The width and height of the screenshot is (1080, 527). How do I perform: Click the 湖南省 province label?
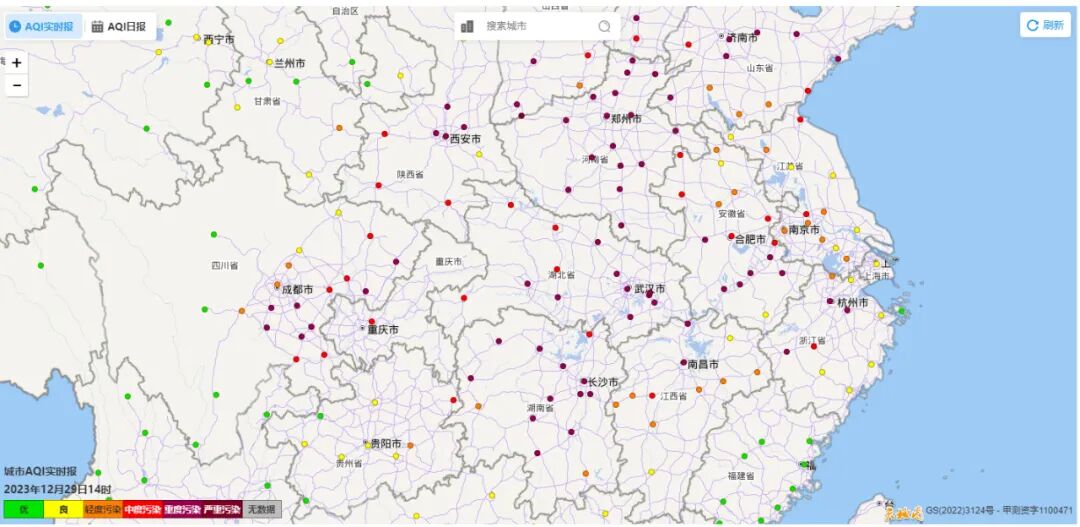click(x=541, y=408)
